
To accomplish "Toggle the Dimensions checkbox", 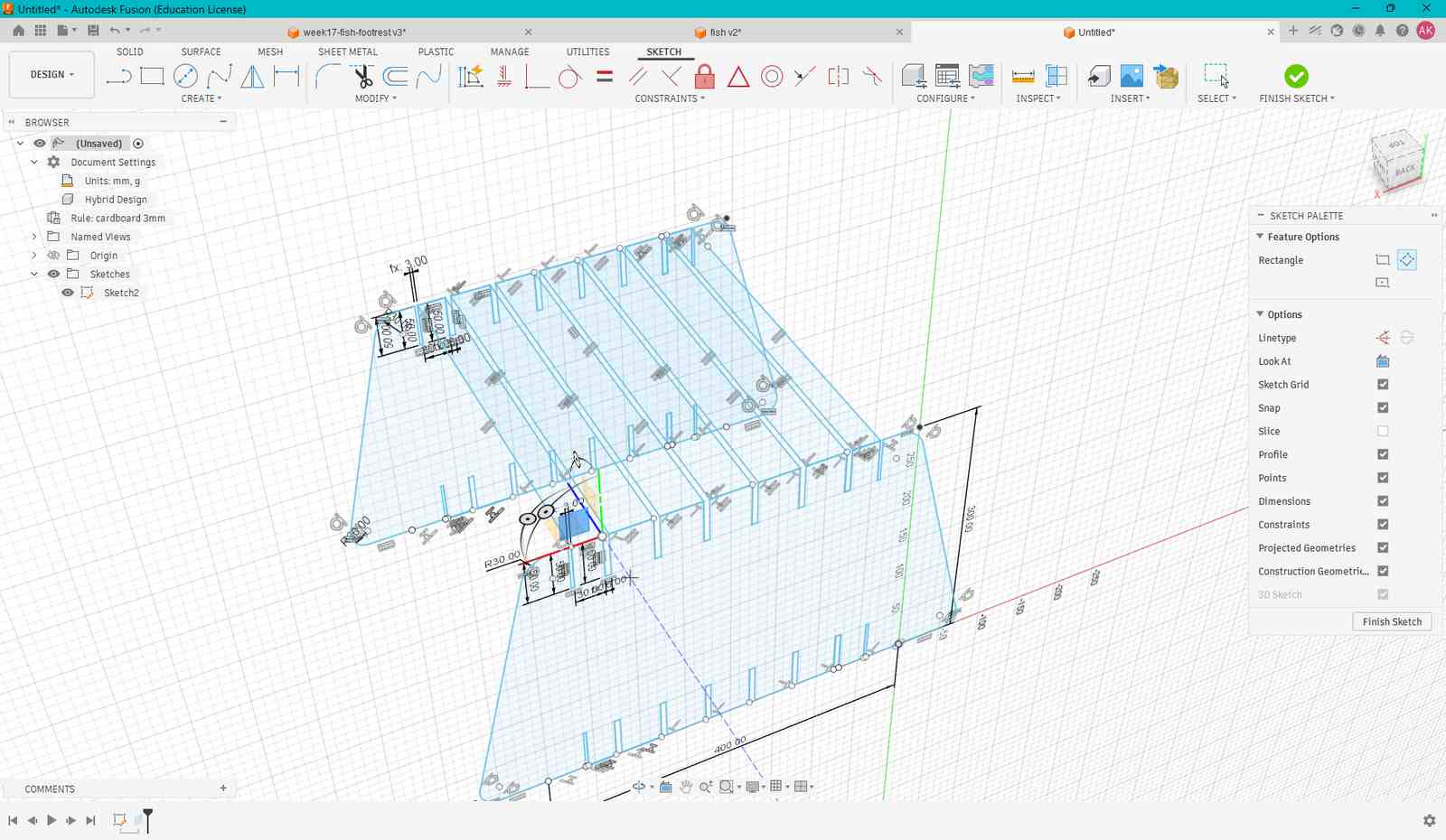I will click(1383, 501).
